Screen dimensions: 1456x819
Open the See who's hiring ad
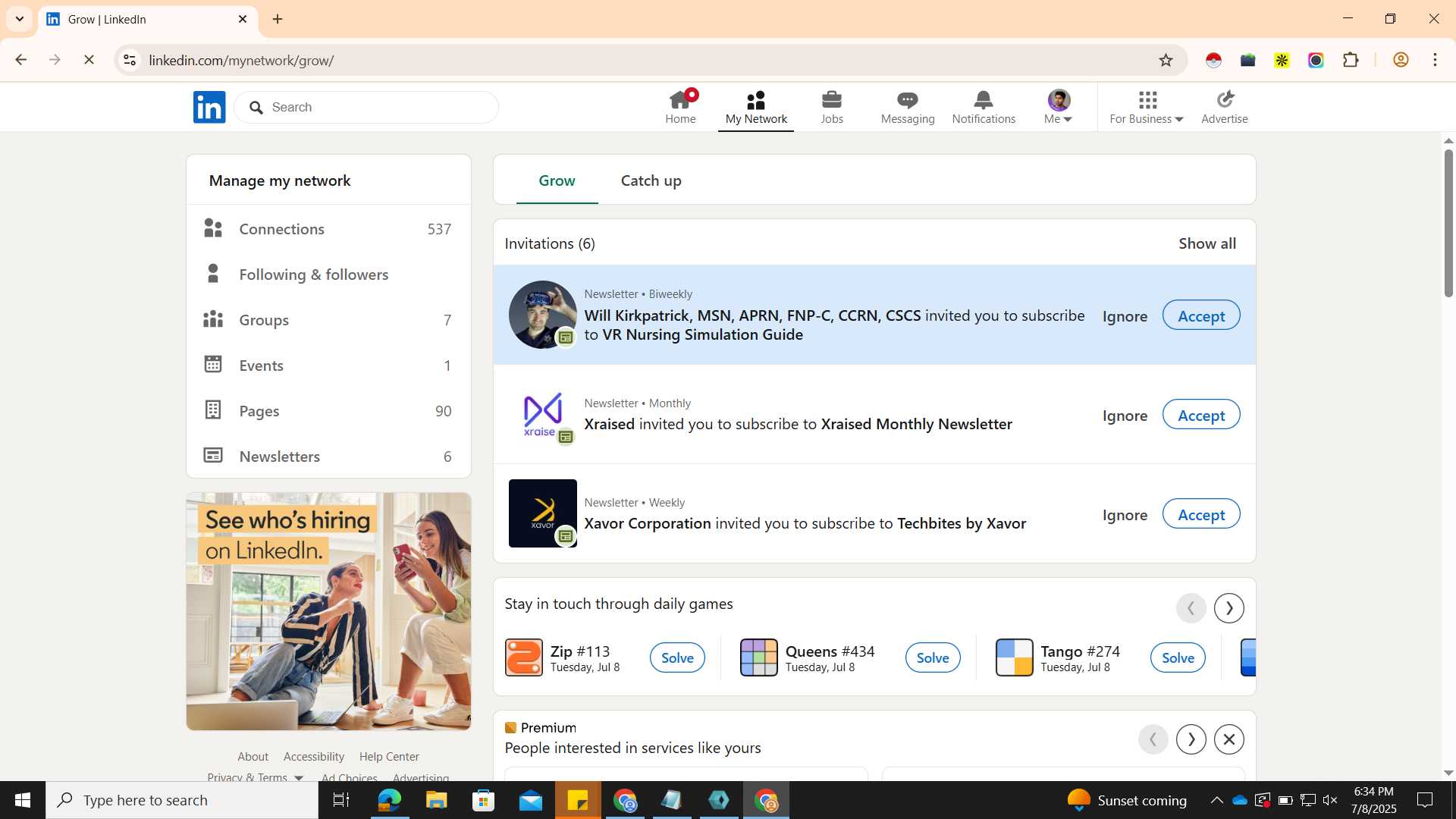[x=328, y=611]
